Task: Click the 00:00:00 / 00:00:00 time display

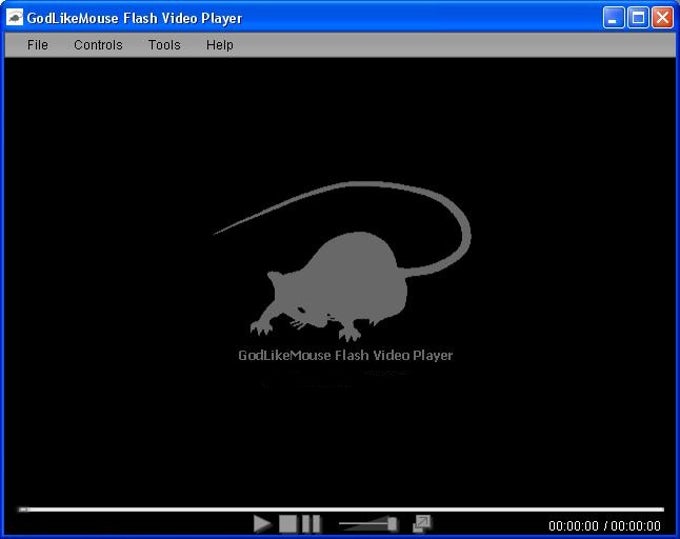Action: point(604,526)
